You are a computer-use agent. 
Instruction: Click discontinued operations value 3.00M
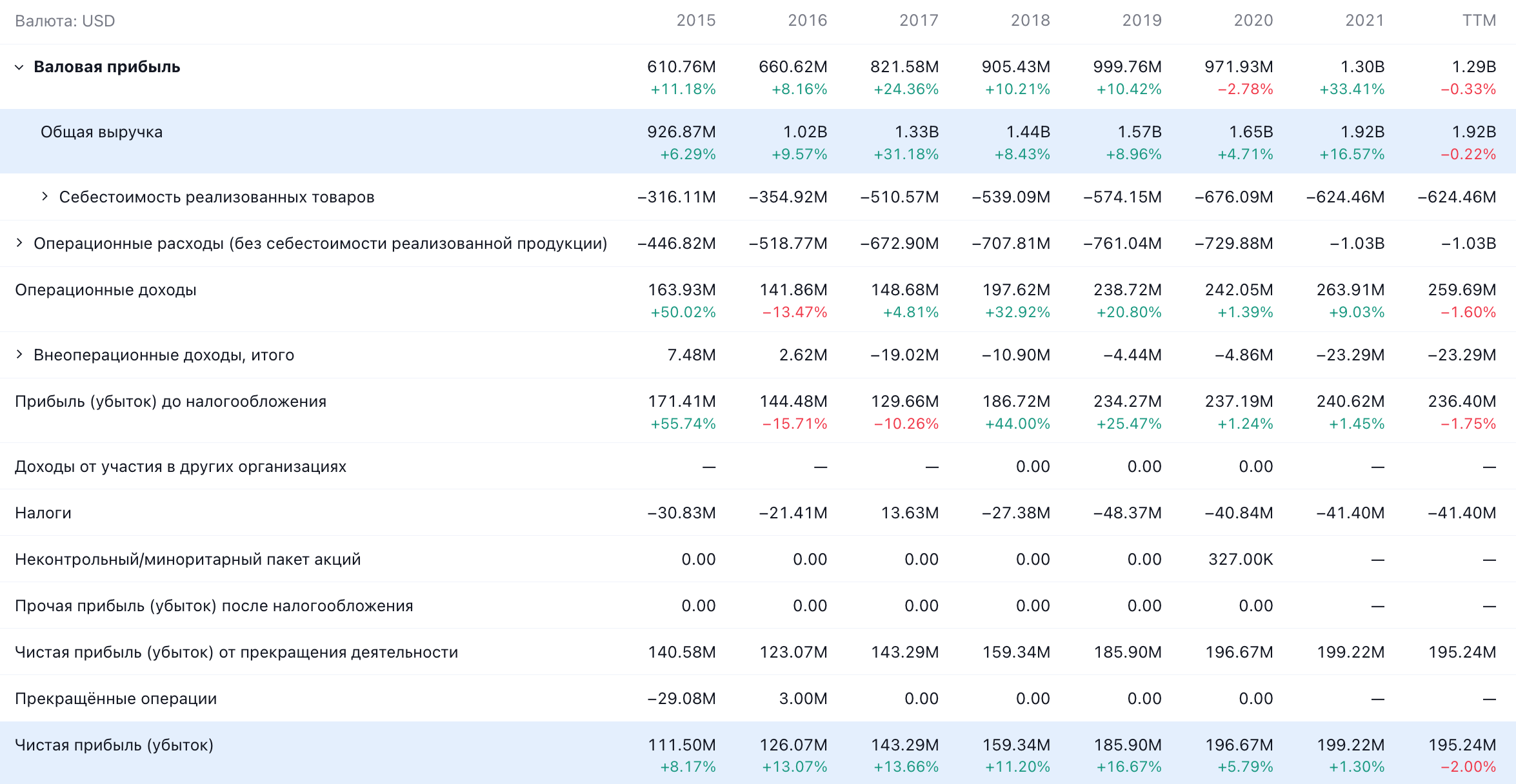coord(803,699)
